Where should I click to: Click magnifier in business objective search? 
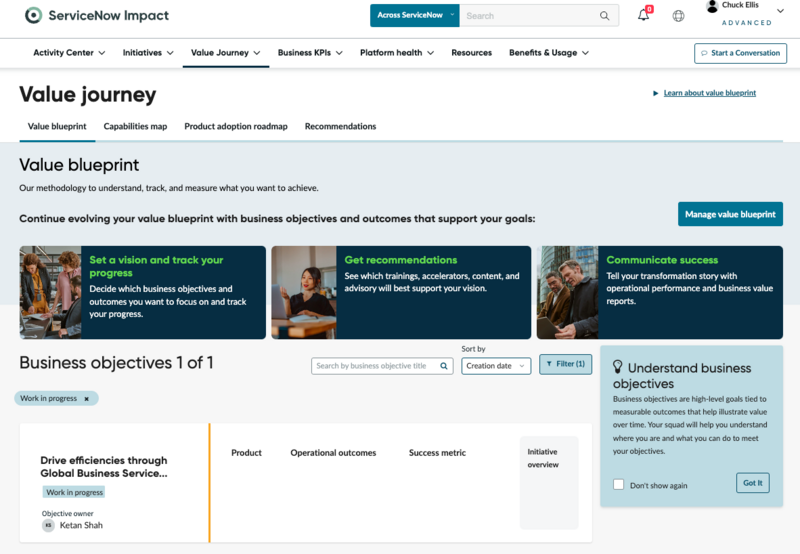444,366
